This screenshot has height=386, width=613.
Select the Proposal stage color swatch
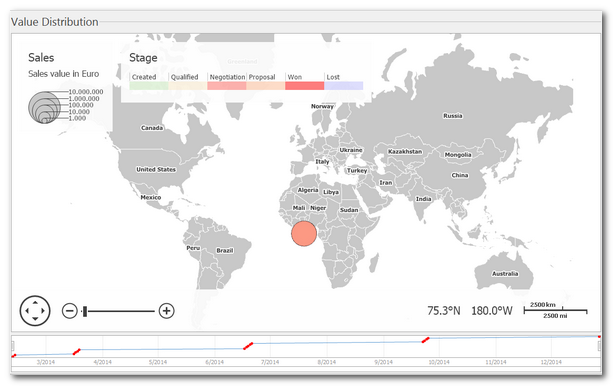point(266,86)
